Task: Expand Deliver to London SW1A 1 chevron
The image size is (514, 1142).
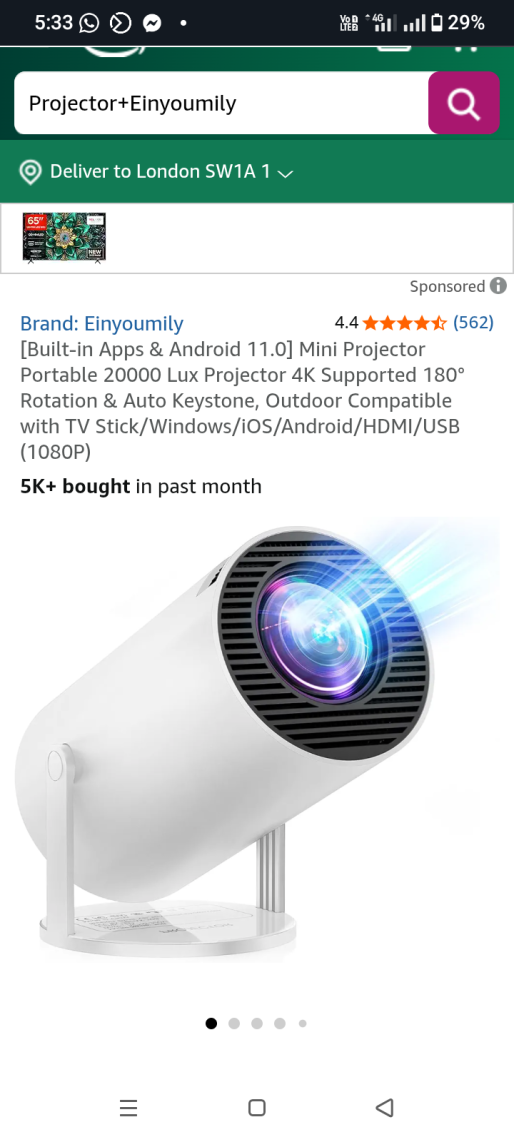Action: tap(285, 173)
